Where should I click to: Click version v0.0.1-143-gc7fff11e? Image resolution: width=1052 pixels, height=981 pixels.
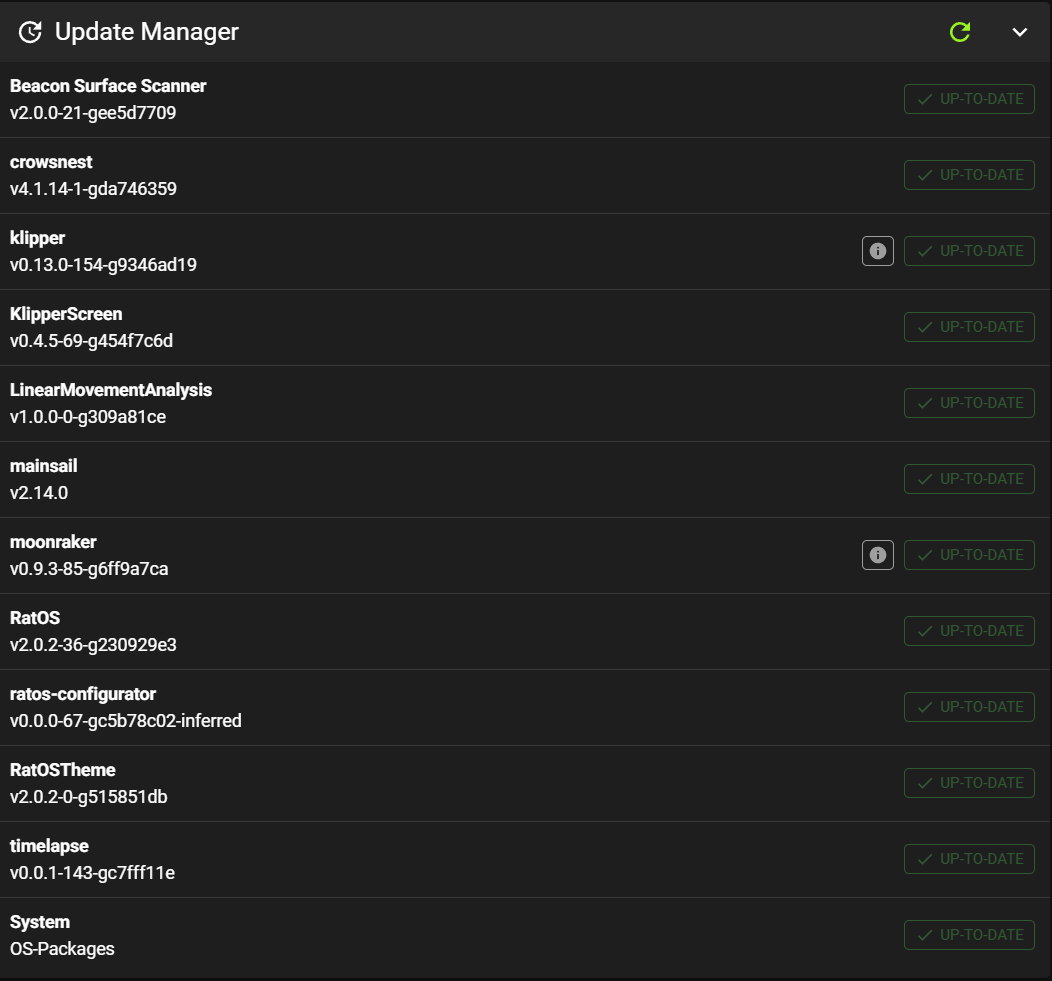pyautogui.click(x=93, y=872)
